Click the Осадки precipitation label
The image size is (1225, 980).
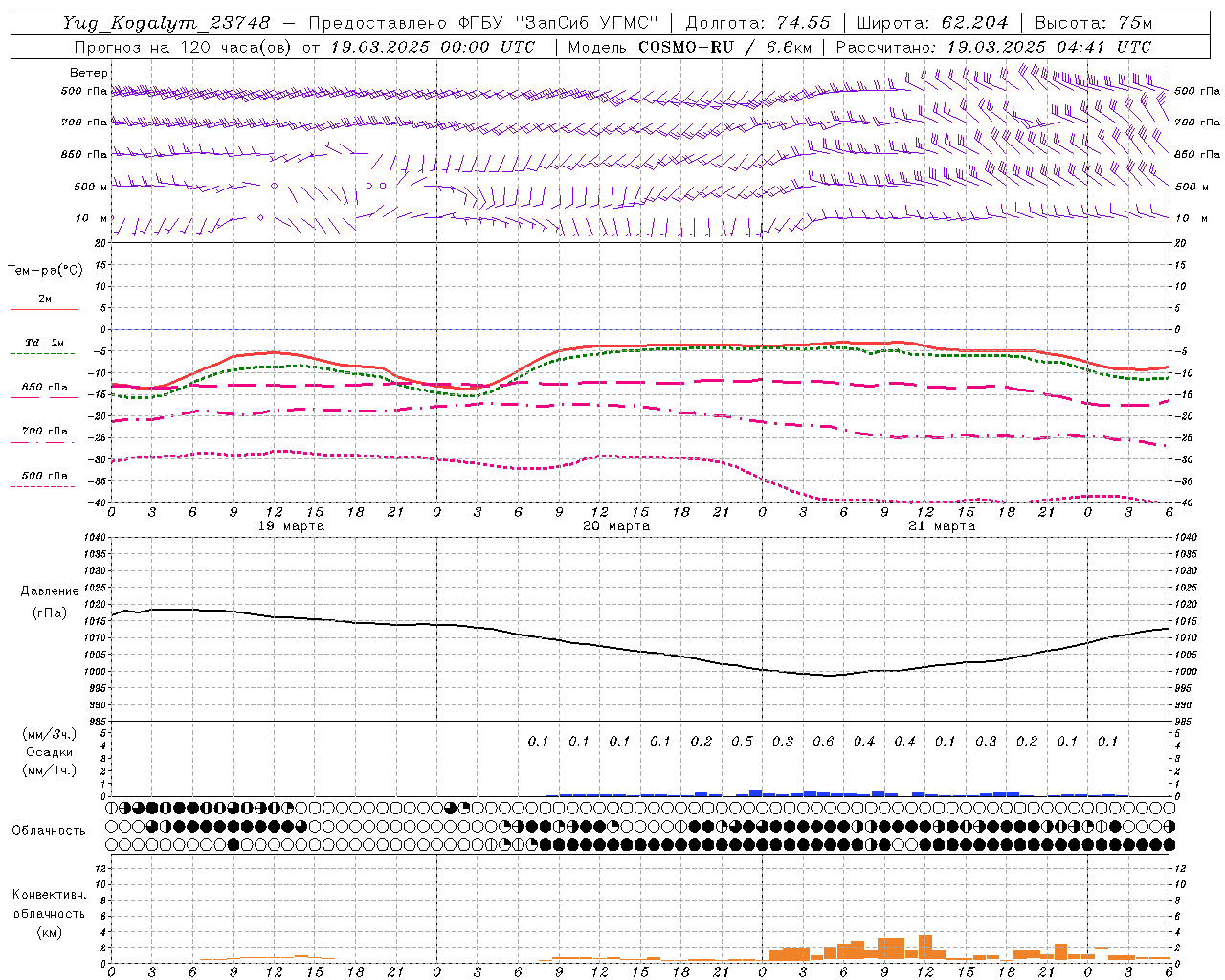50,752
